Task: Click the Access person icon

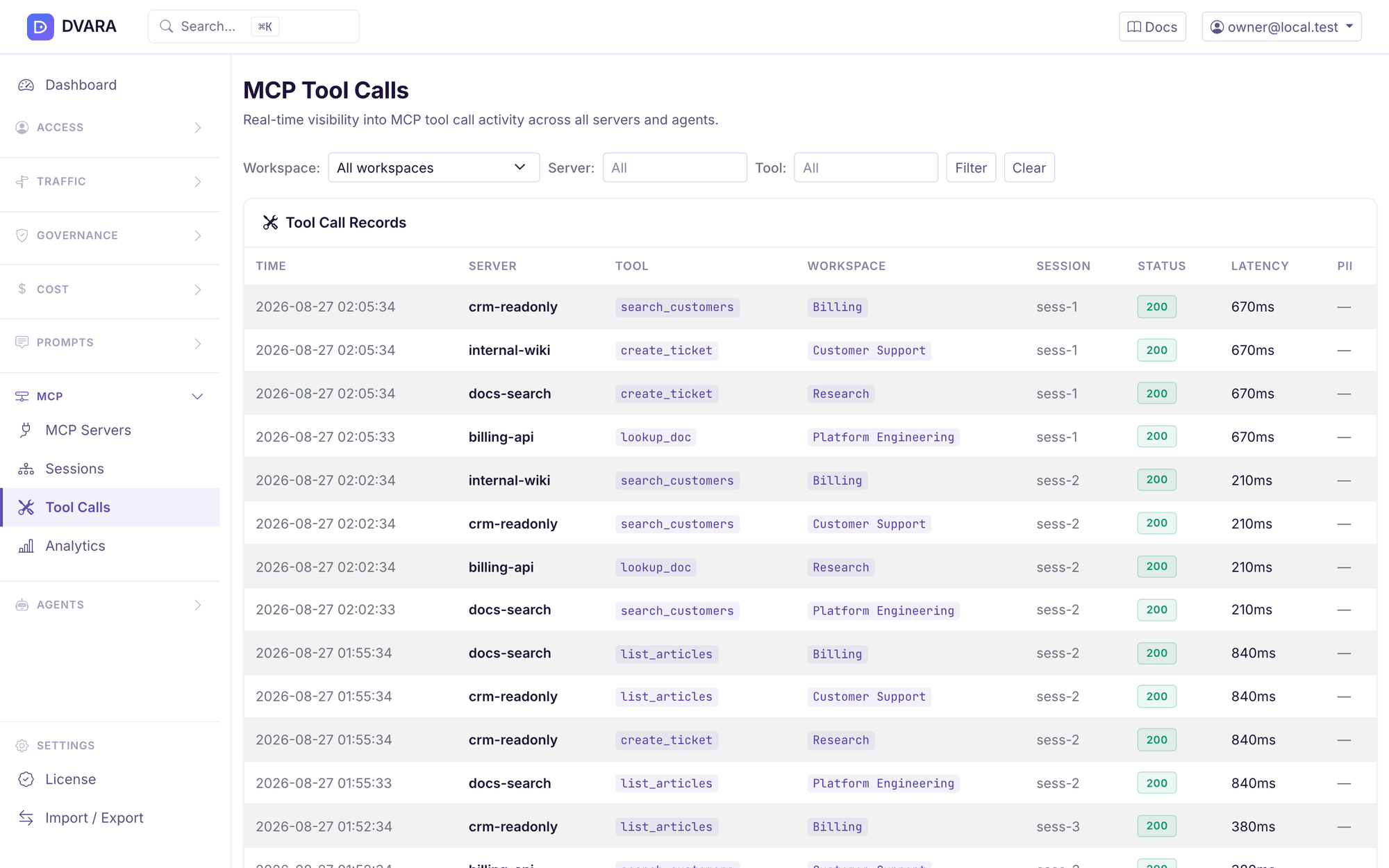Action: [22, 128]
